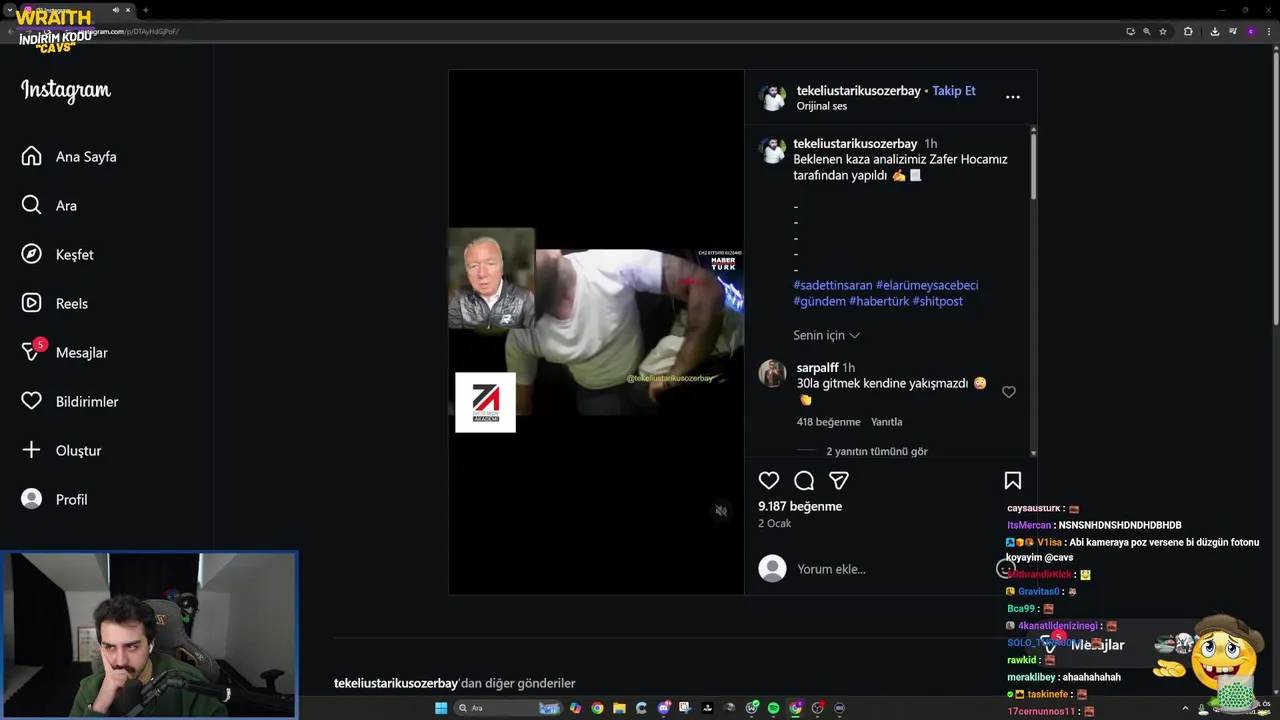Image resolution: width=1280 pixels, height=720 pixels.
Task: Open new browser tab with plus
Action: coord(145,10)
